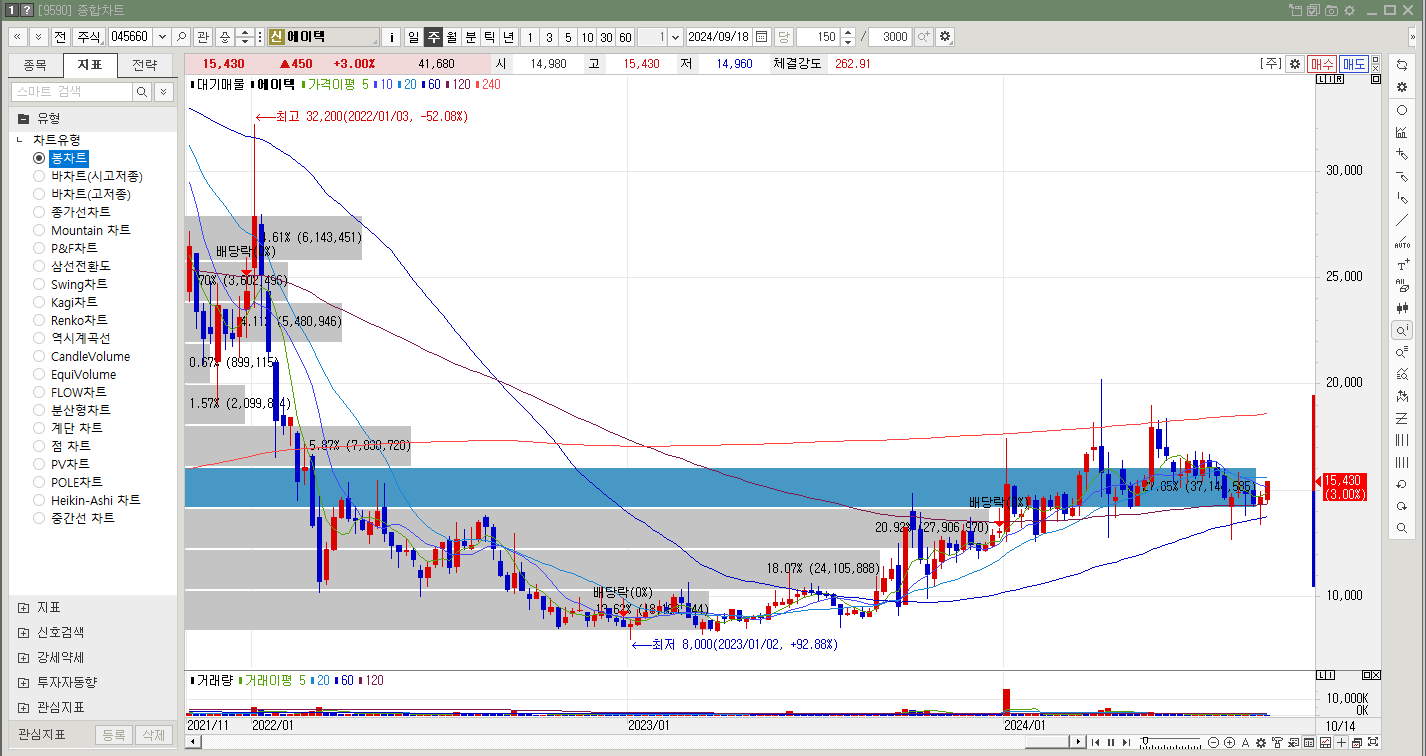Open stock code 045660 dropdown arrow
Image resolution: width=1426 pixels, height=756 pixels.
click(162, 37)
